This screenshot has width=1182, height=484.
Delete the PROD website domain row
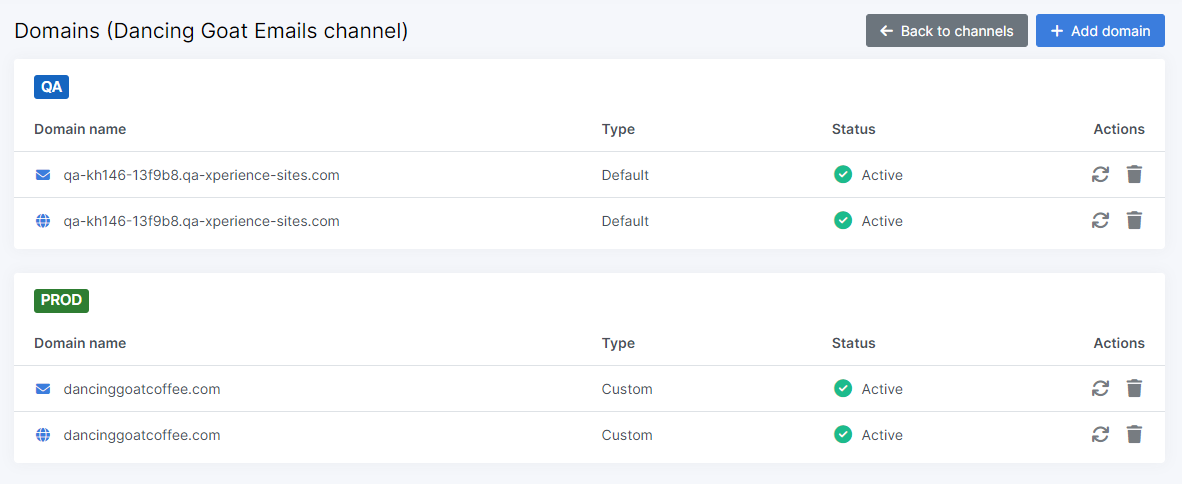point(1134,435)
